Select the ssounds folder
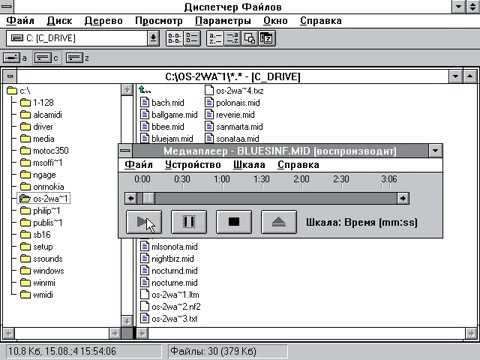480x360 pixels. (x=41, y=259)
